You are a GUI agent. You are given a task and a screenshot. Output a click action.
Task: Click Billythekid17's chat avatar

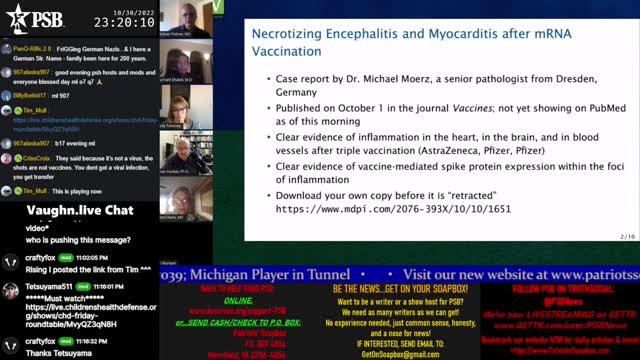click(x=6, y=96)
